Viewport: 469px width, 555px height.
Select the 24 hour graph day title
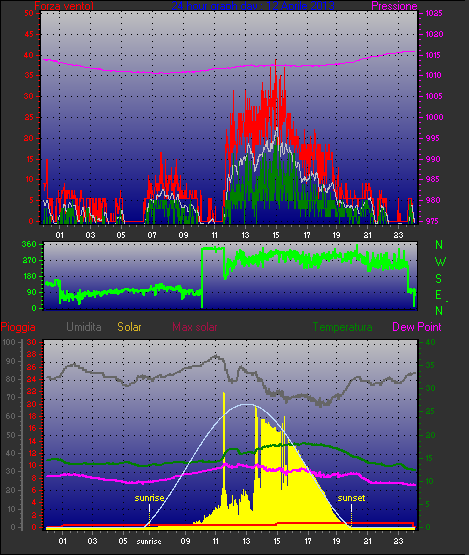[253, 6]
